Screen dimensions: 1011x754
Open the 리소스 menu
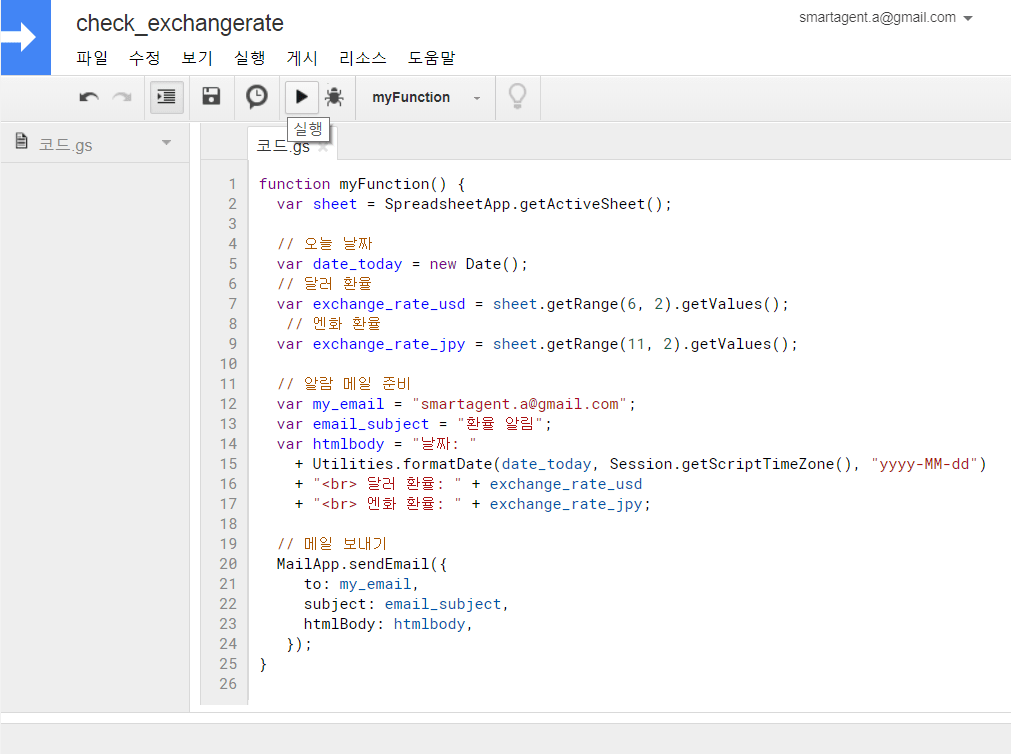pyautogui.click(x=363, y=58)
